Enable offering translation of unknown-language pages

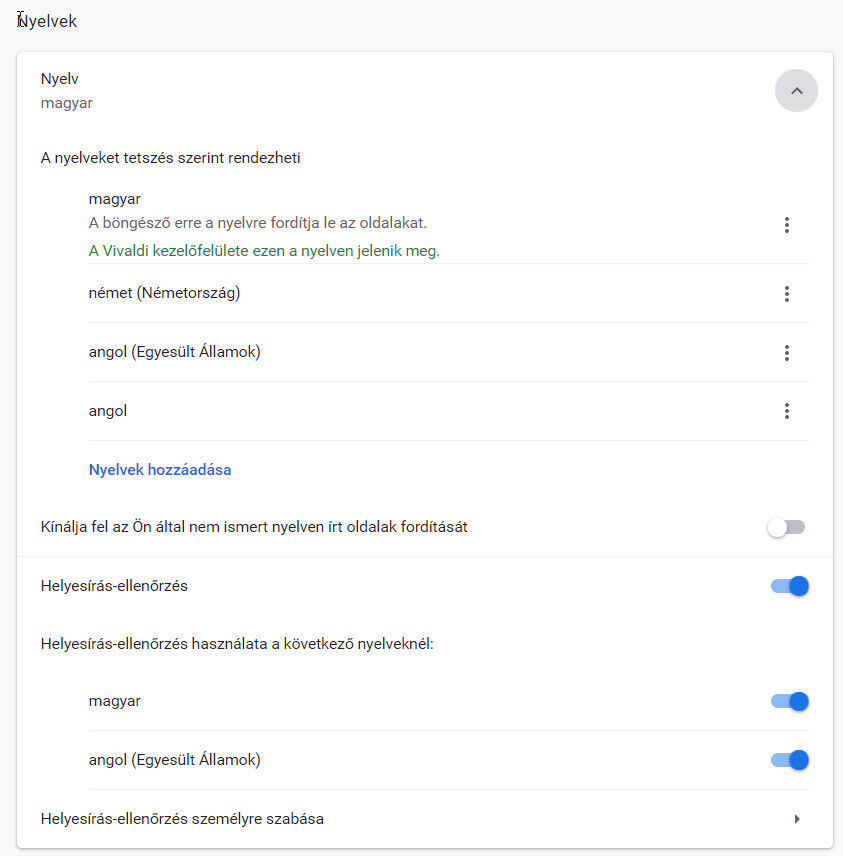[786, 527]
